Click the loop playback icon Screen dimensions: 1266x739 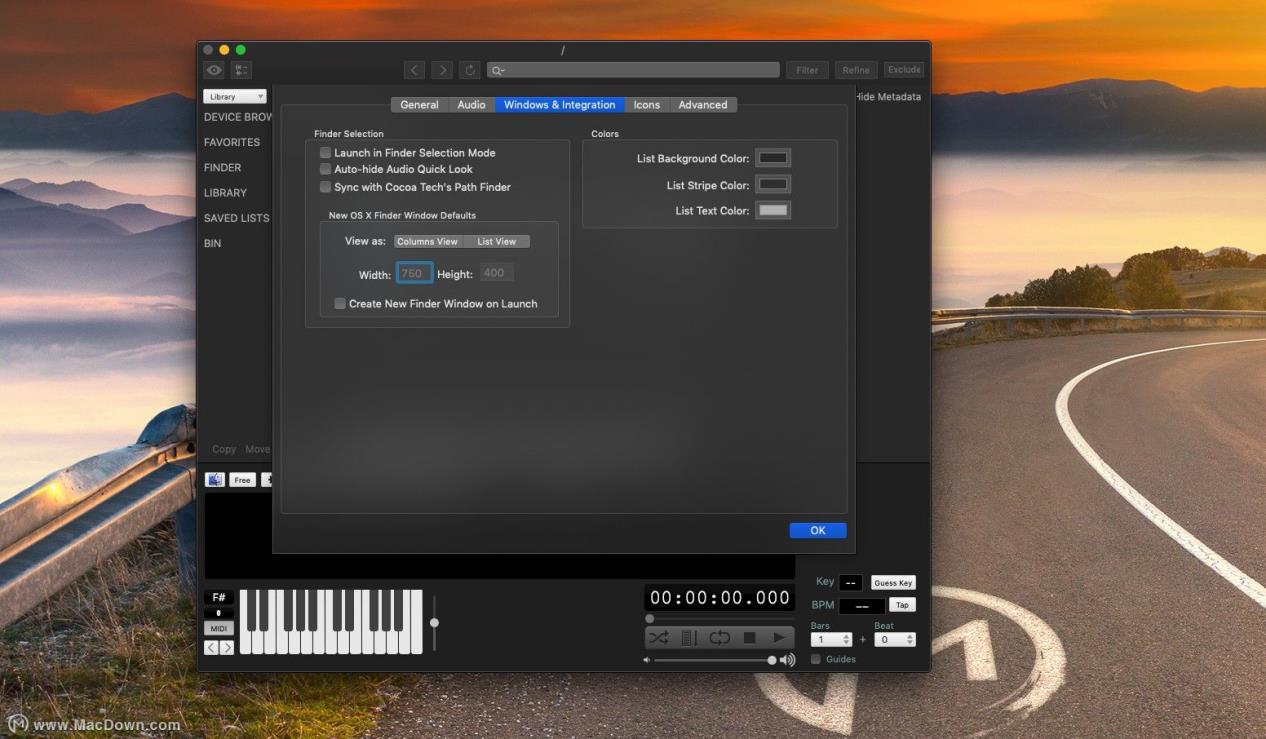point(719,637)
